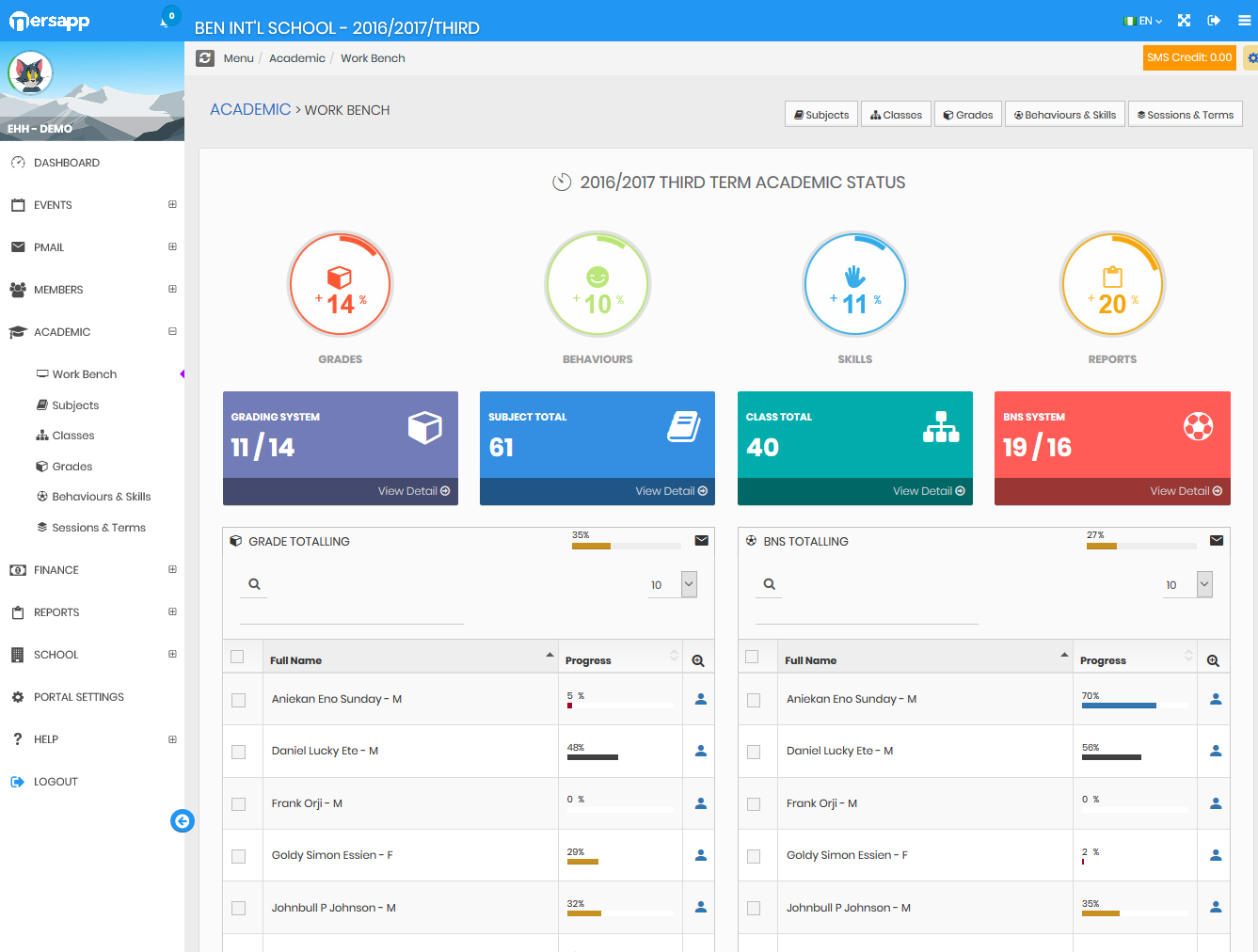Select Goldy Simon Essien checkbox in BNS table
This screenshot has width=1258, height=952.
(754, 856)
